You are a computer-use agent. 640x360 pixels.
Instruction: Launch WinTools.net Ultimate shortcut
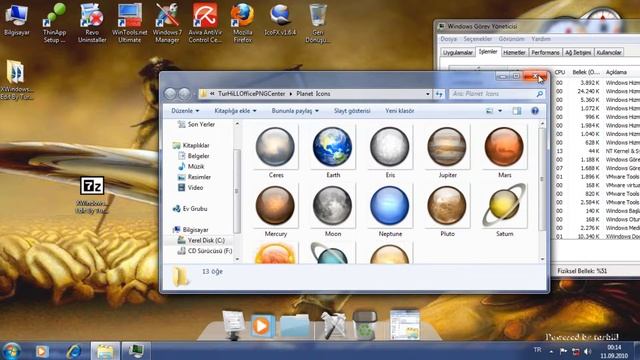(x=129, y=22)
